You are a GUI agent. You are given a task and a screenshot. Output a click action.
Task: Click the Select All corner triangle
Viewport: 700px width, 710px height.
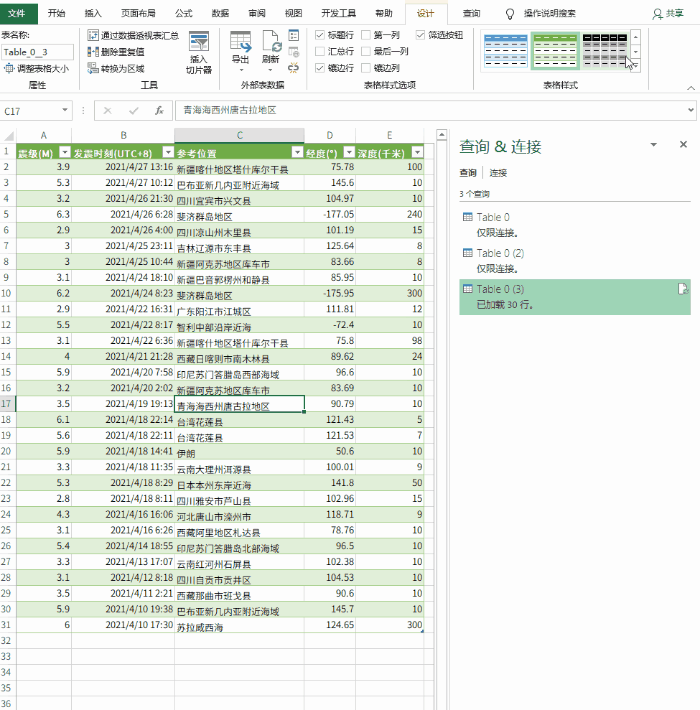pyautogui.click(x=8, y=135)
